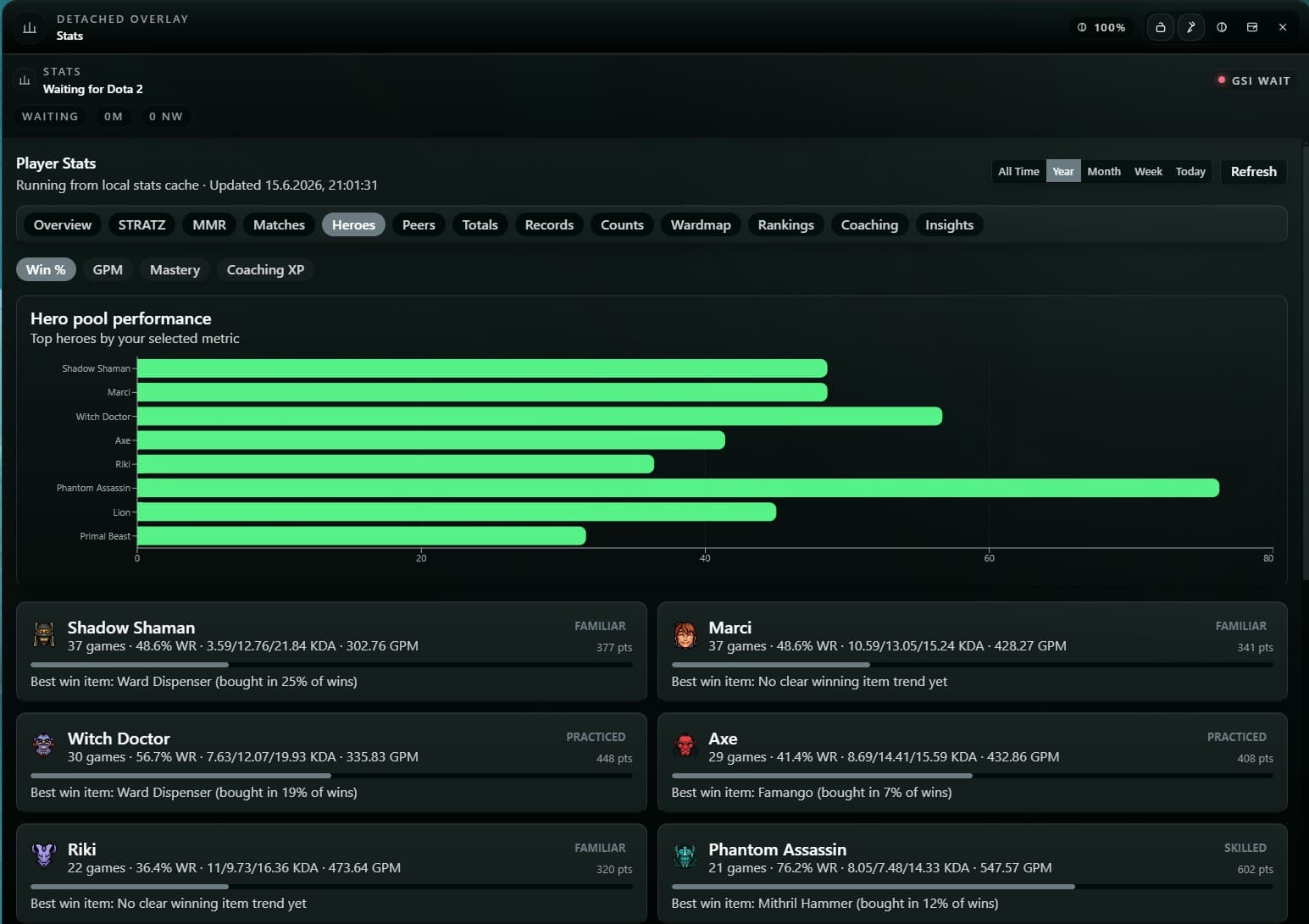The width and height of the screenshot is (1309, 924).
Task: Click the Phantom Assassin chart bar
Action: tap(678, 488)
